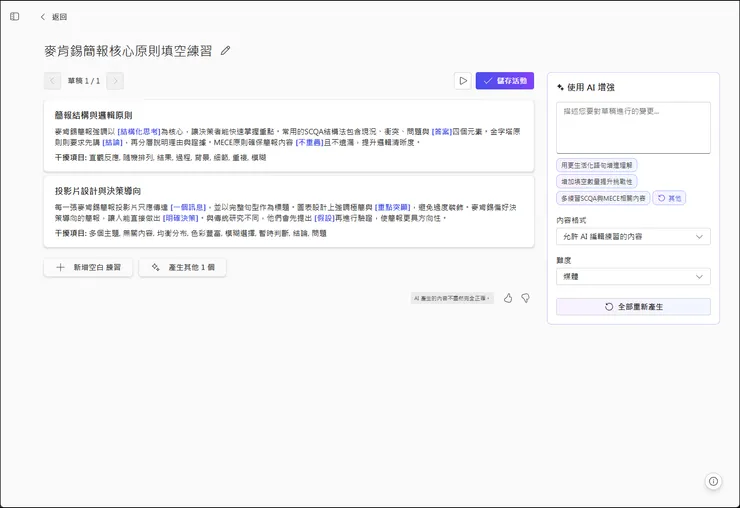Toggle the sidebar panel icon

click(15, 17)
